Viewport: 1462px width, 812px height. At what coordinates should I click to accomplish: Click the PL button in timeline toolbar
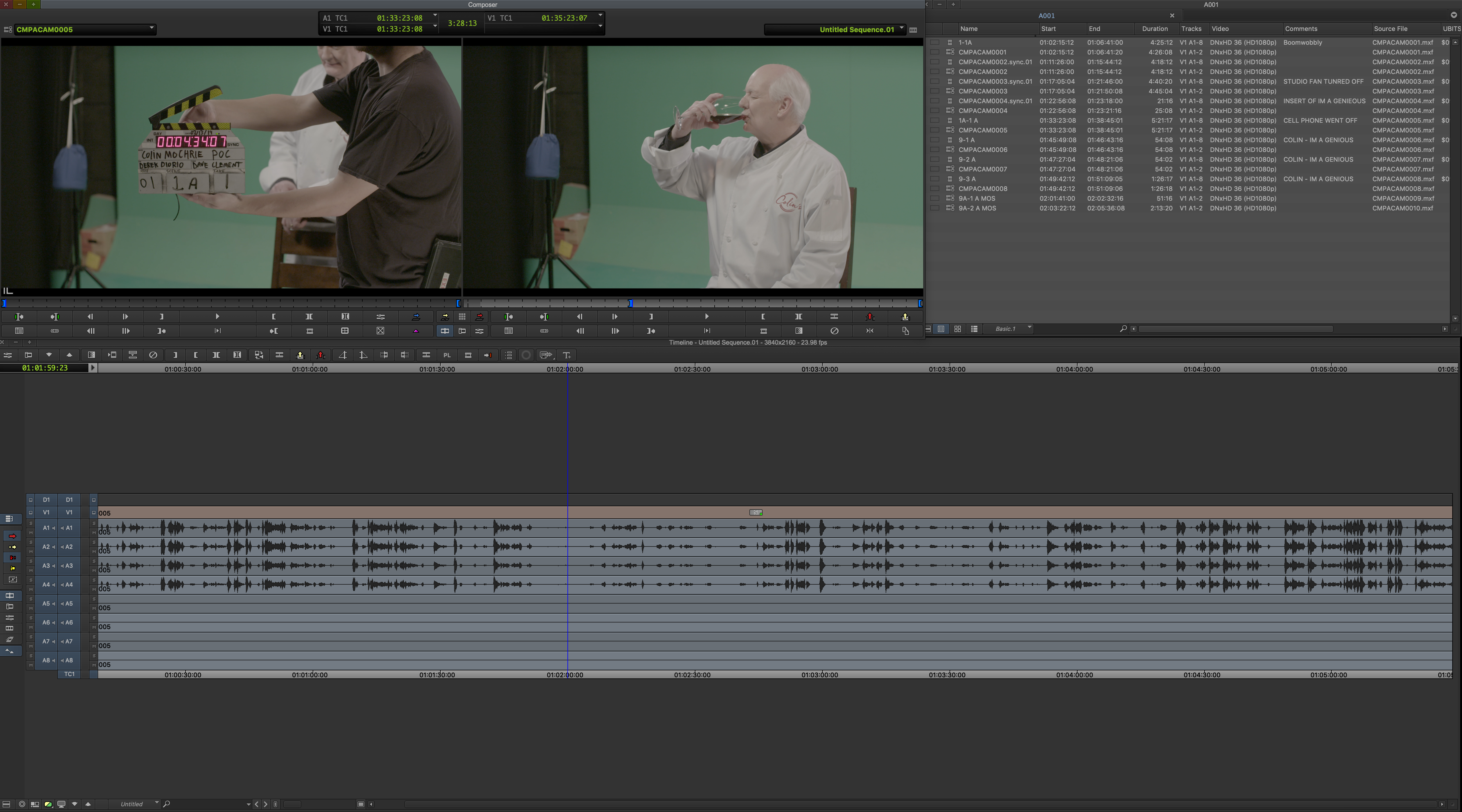point(447,355)
